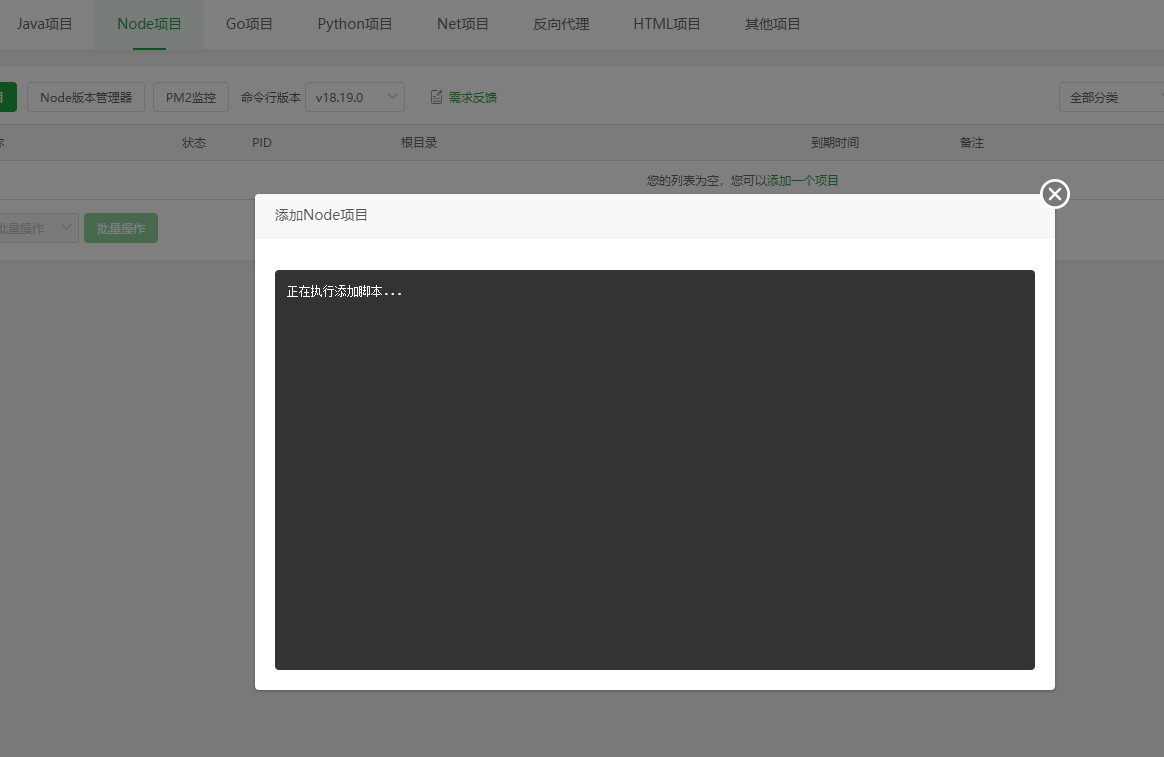Open the HTML项目 tab
The image size is (1164, 757).
(x=667, y=24)
